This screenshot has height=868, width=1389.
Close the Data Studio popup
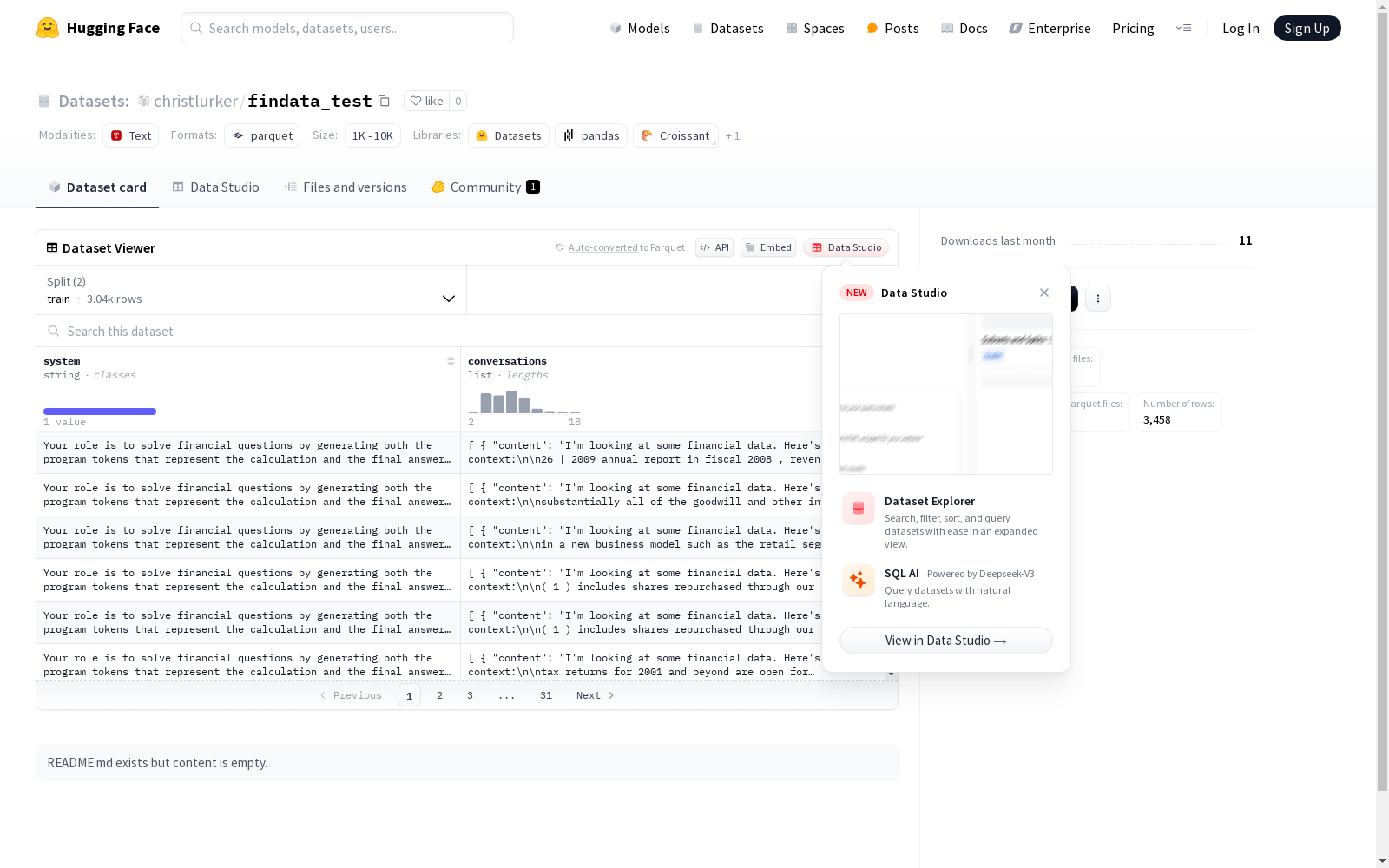pos(1044,293)
